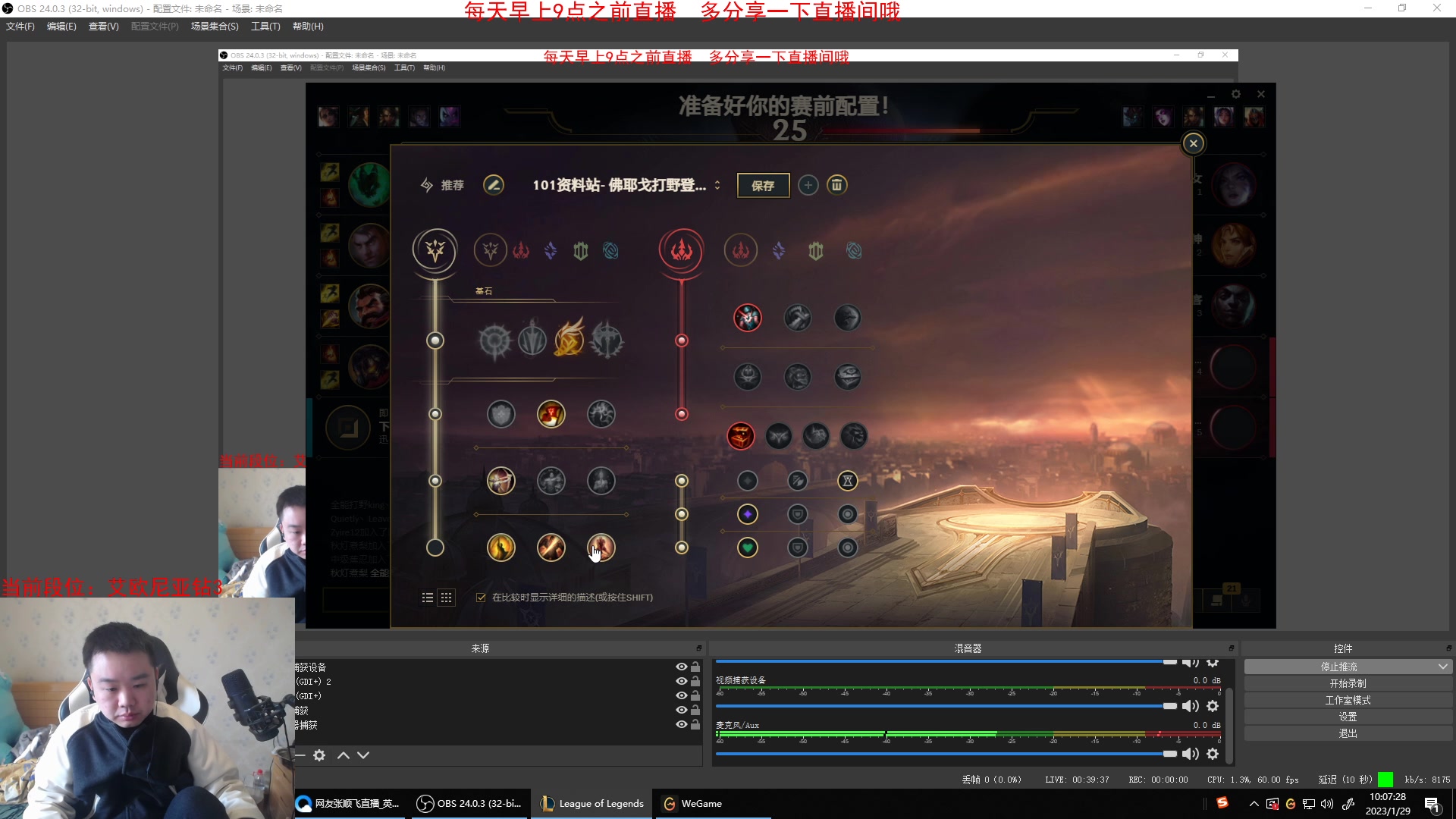
Task: Choose Sorcery as the secondary rune path
Action: [779, 250]
